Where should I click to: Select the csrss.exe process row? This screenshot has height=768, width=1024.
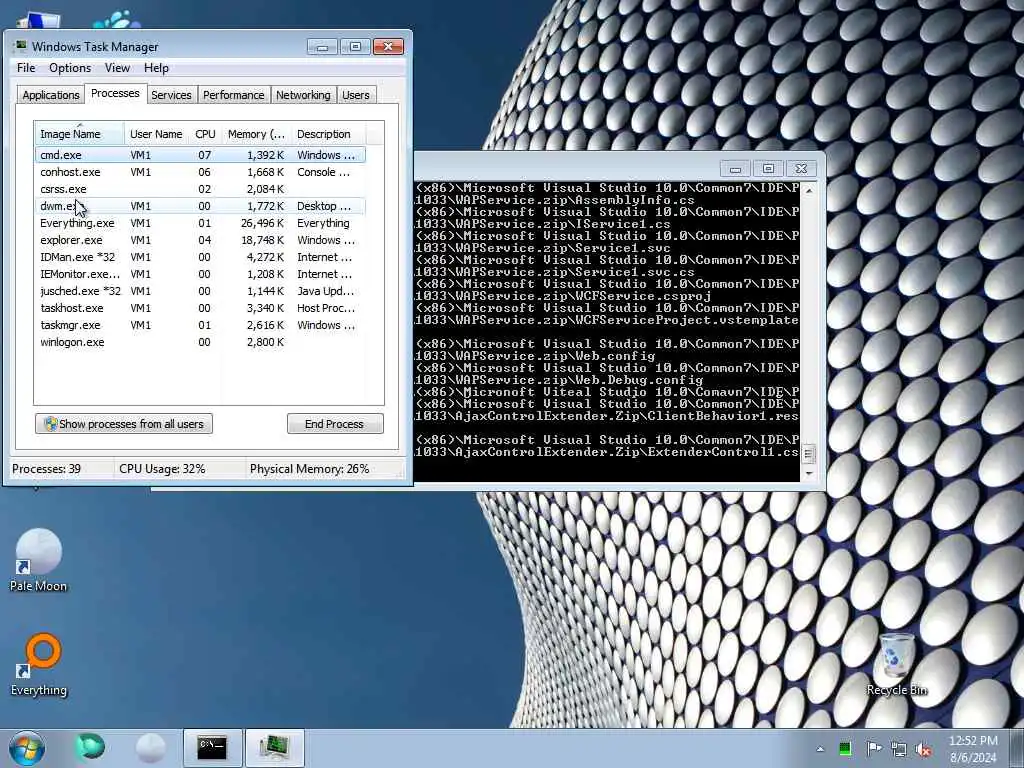pyautogui.click(x=200, y=189)
